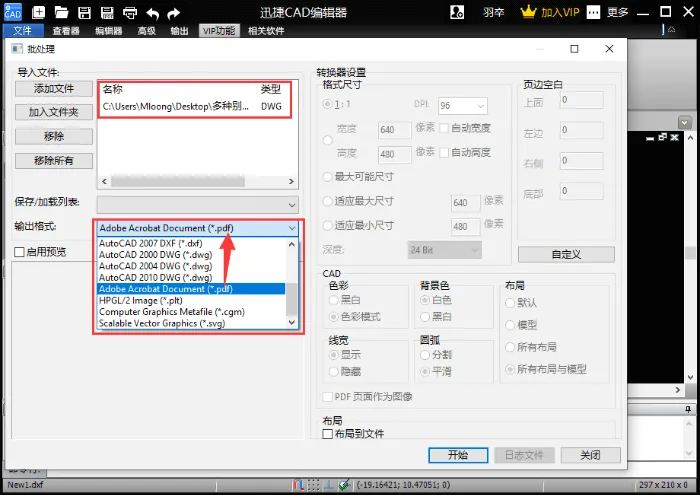Choose AutoCAD 2004 DWG (*.dwg) option
This screenshot has height=495, width=700.
coord(191,266)
